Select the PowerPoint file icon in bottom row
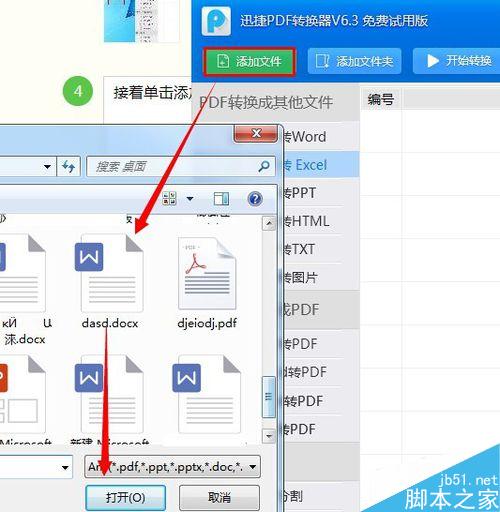Image resolution: width=500 pixels, height=512 pixels. (x=22, y=394)
